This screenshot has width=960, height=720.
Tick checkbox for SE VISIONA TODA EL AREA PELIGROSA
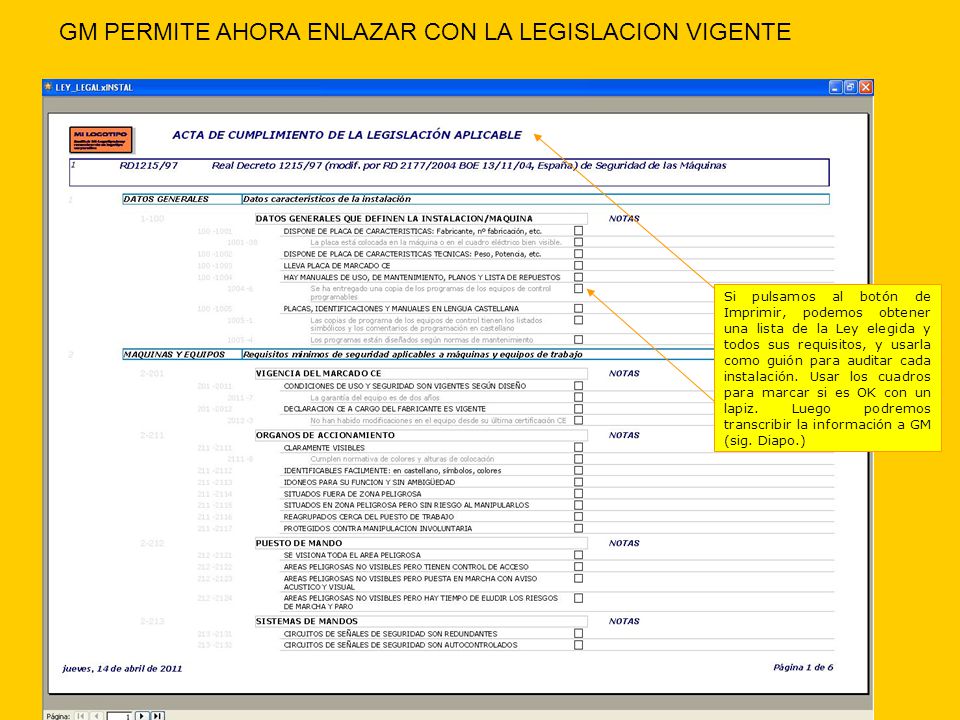pos(579,555)
